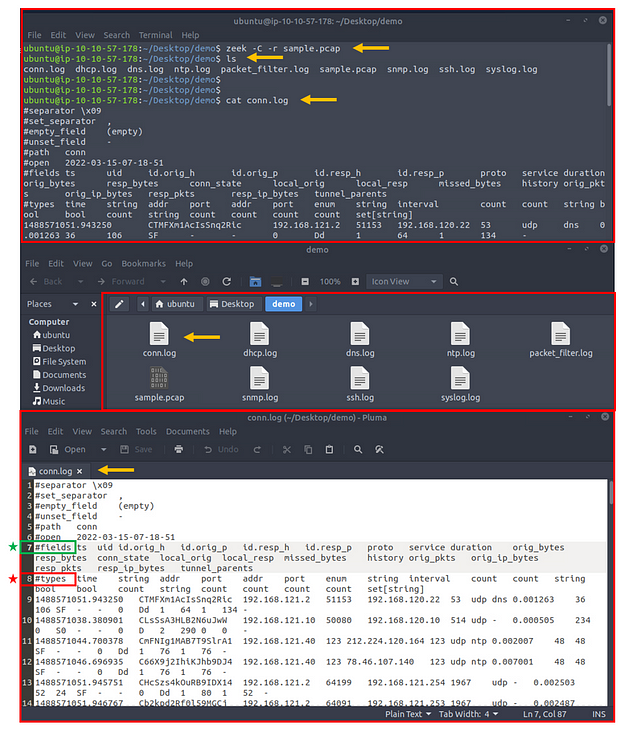Image resolution: width=630 pixels, height=732 pixels.
Task: Print the conn.log document in Pluma
Action: [x=179, y=449]
